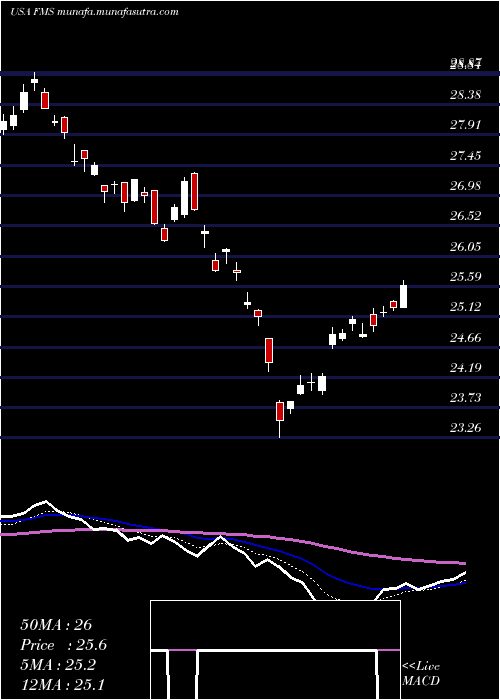
Task: Click the 24.66 price axis label
Action: (466, 338)
